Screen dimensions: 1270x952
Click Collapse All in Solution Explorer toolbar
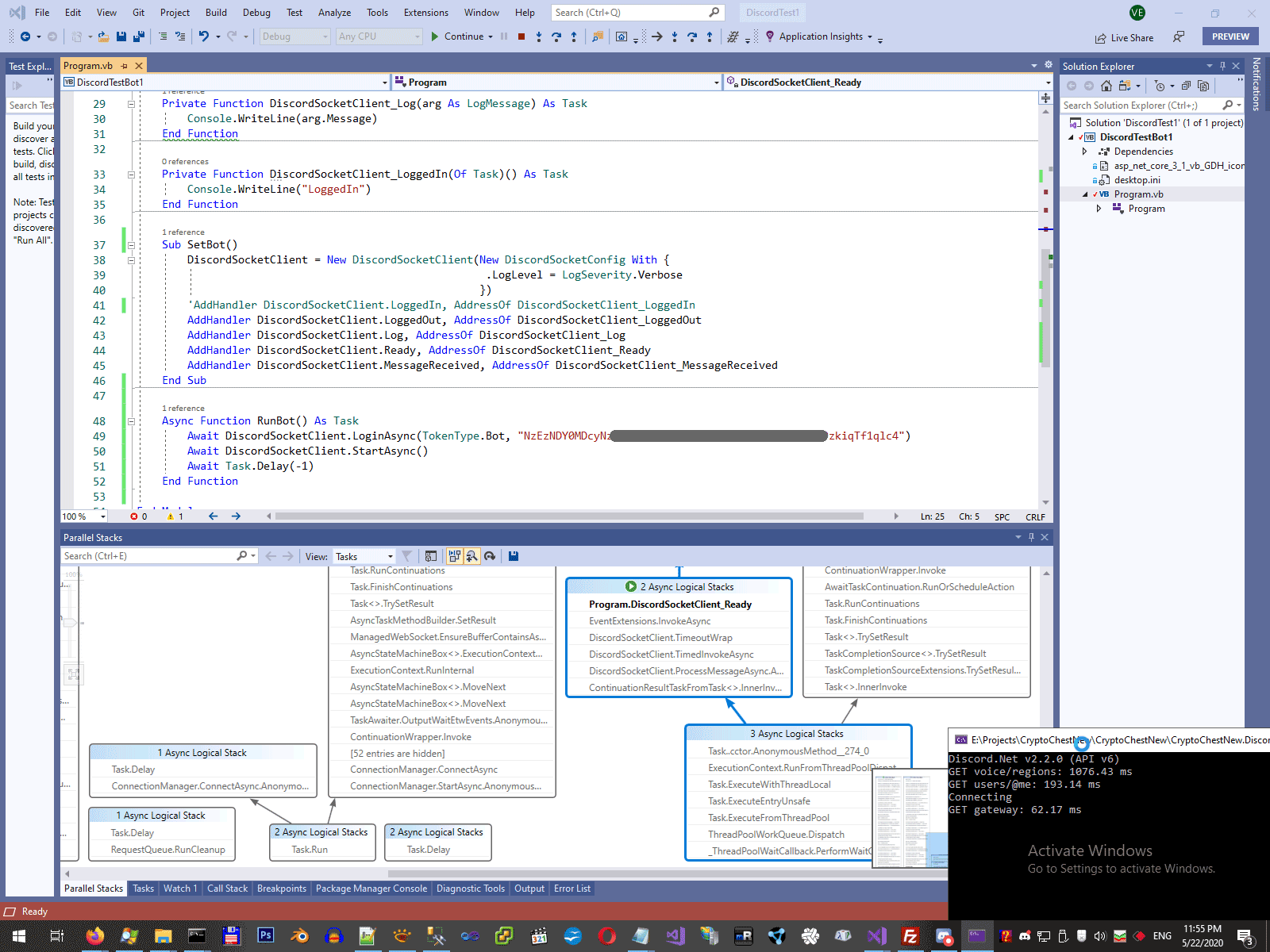1186,86
